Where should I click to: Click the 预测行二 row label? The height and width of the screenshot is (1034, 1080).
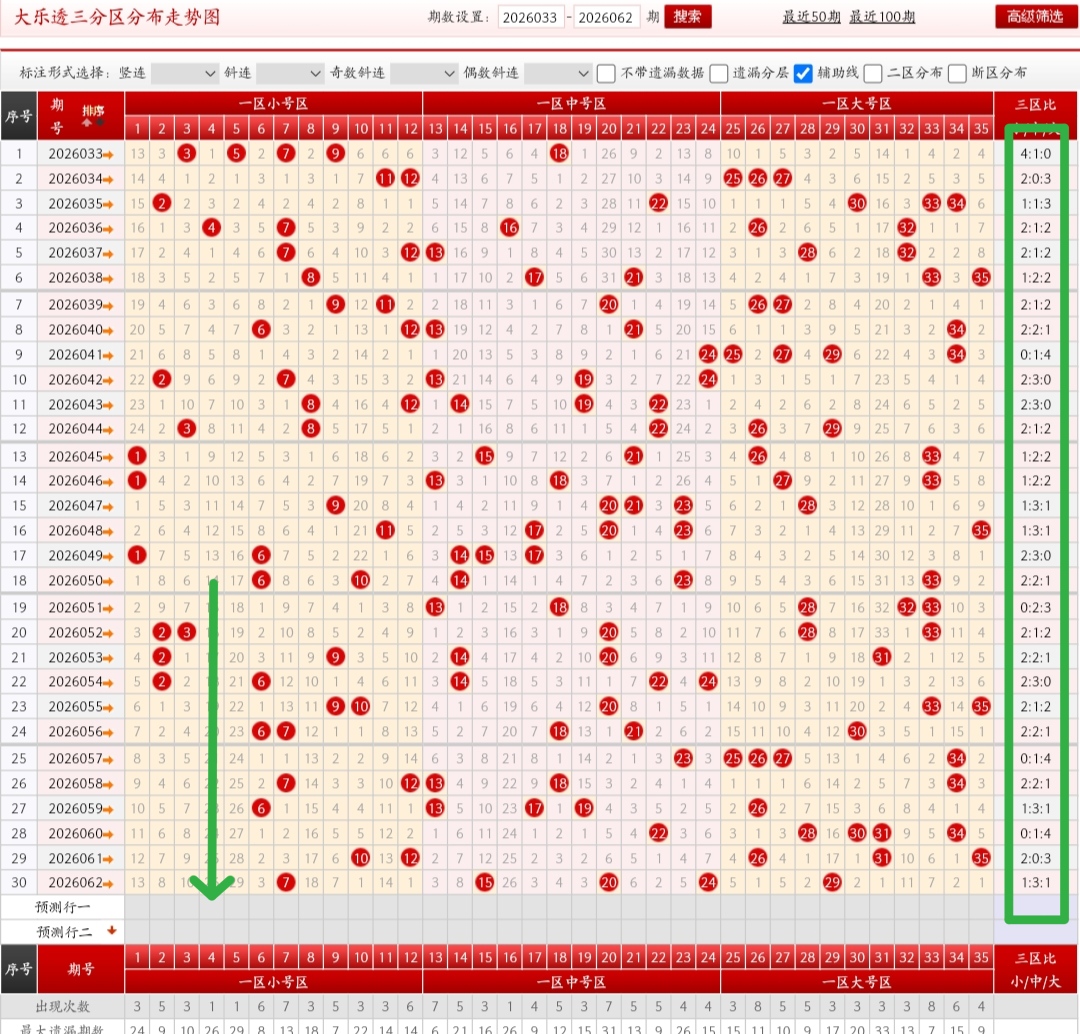click(64, 932)
